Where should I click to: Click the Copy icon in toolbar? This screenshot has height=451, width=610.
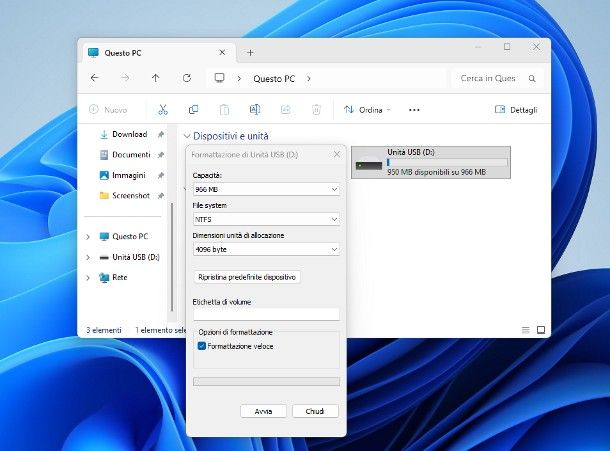click(193, 110)
